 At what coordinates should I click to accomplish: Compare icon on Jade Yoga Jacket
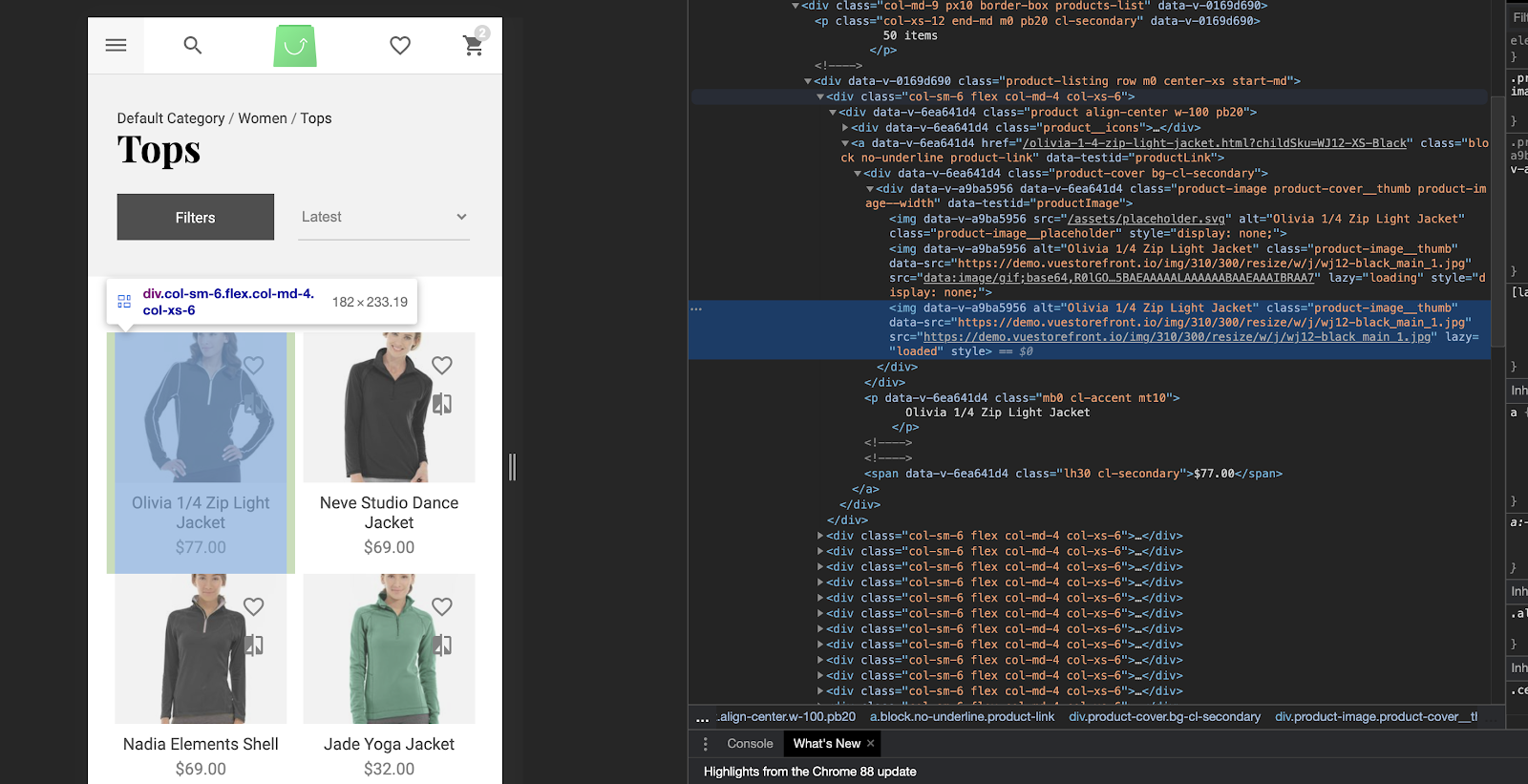pos(442,646)
